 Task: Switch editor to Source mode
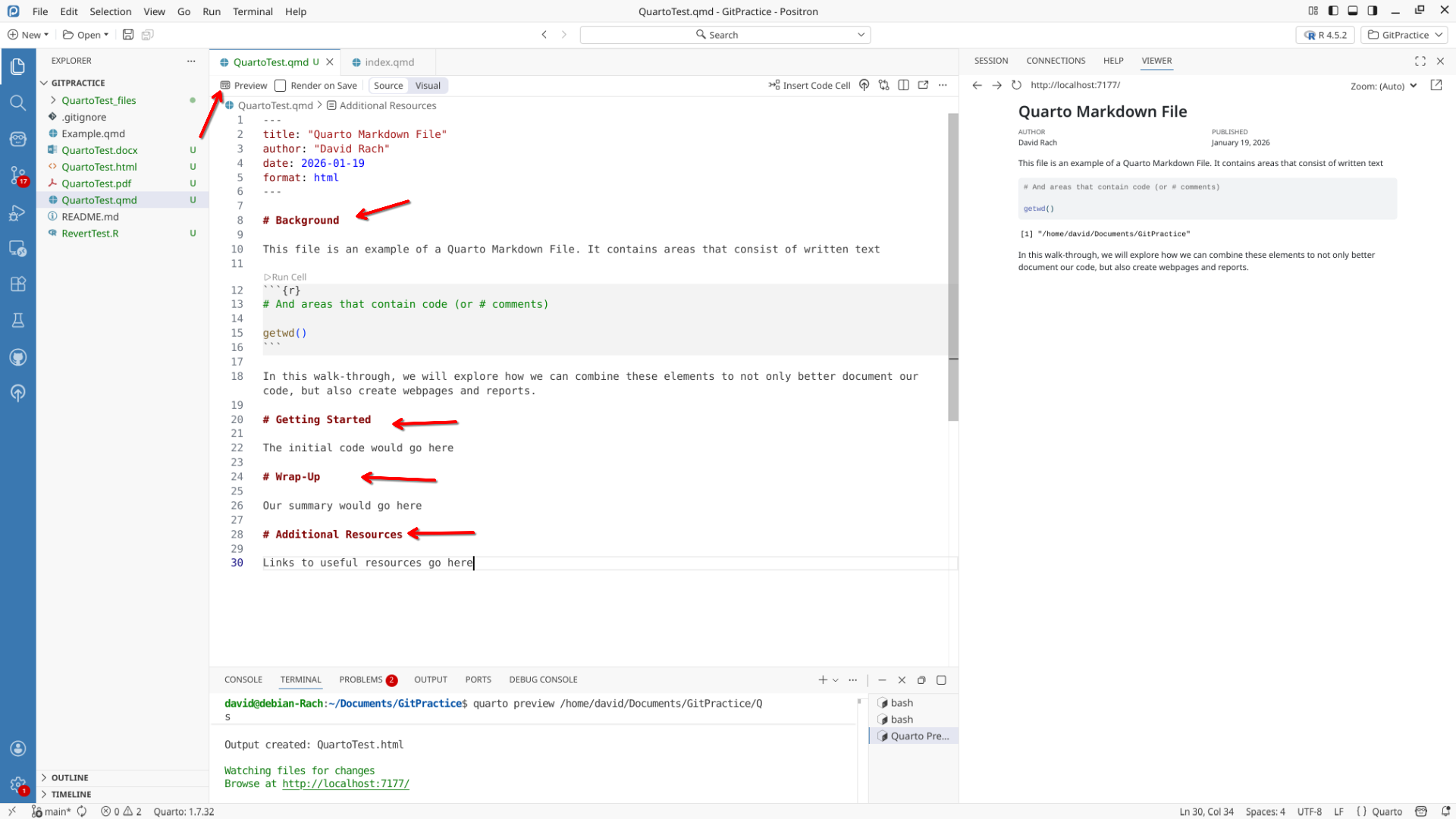coord(388,86)
